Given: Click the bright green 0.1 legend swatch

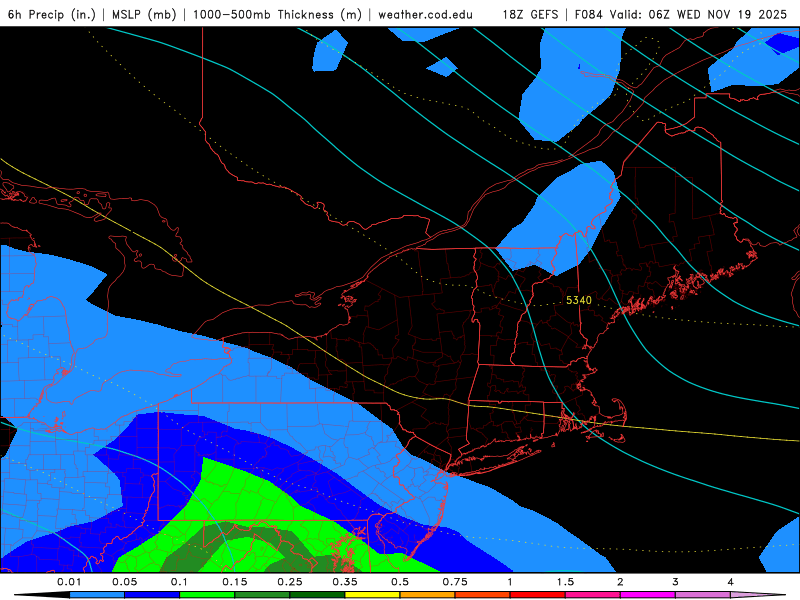Looking at the screenshot, I should coord(207,595).
